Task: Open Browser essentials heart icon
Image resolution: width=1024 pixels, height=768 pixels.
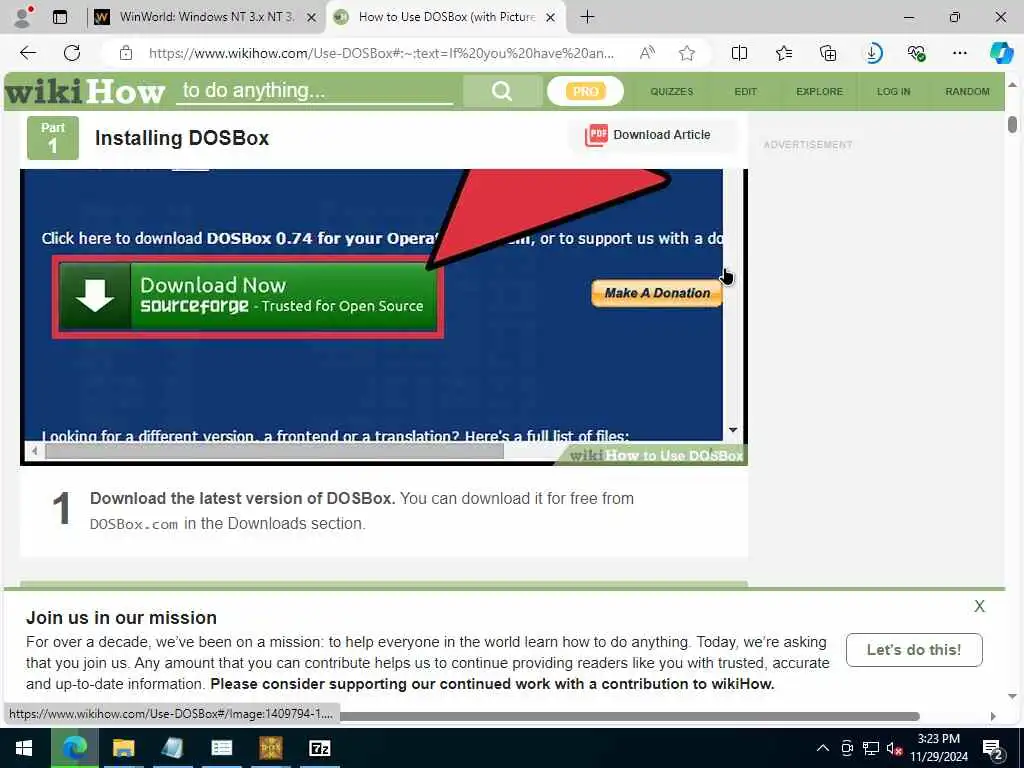Action: [916, 53]
